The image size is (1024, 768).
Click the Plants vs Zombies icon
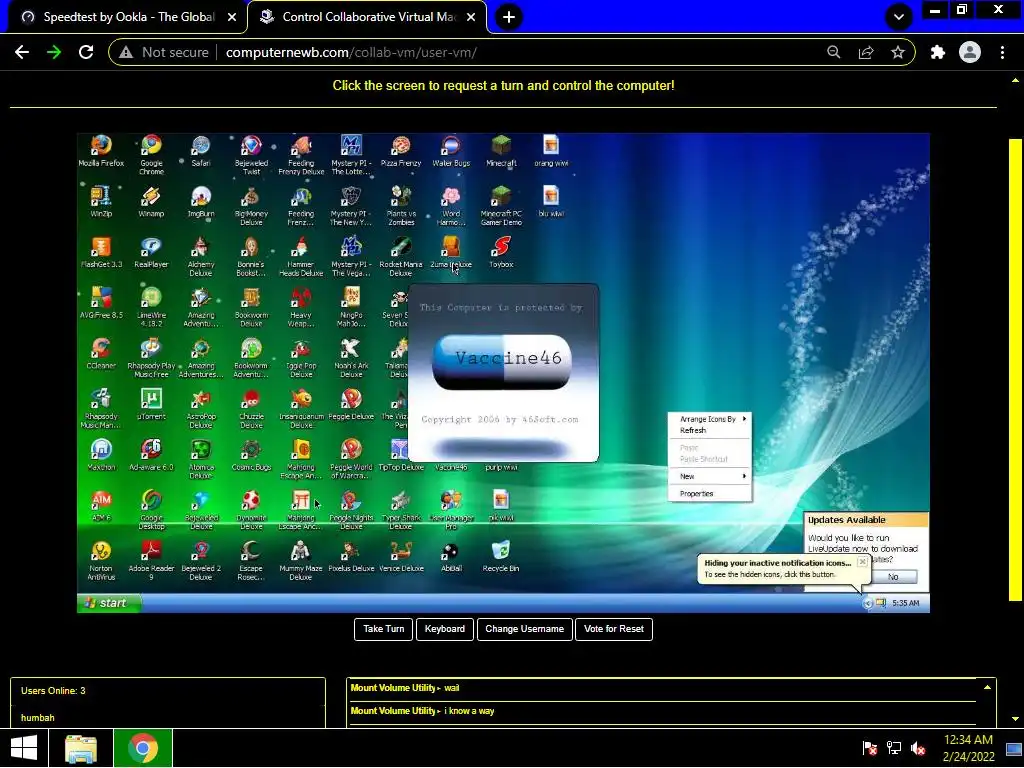click(401, 205)
